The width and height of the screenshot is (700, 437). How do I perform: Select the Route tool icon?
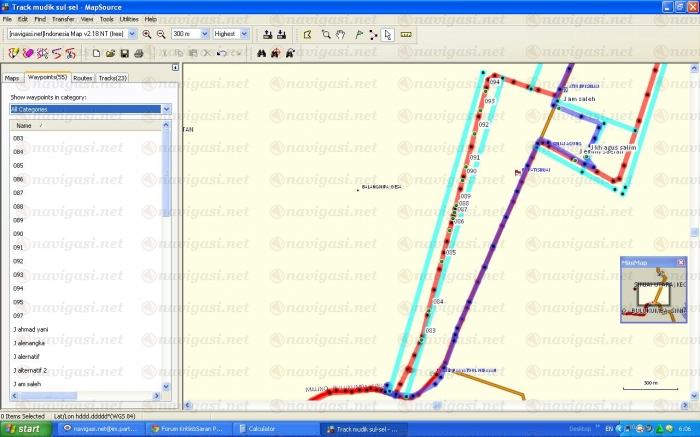point(373,33)
